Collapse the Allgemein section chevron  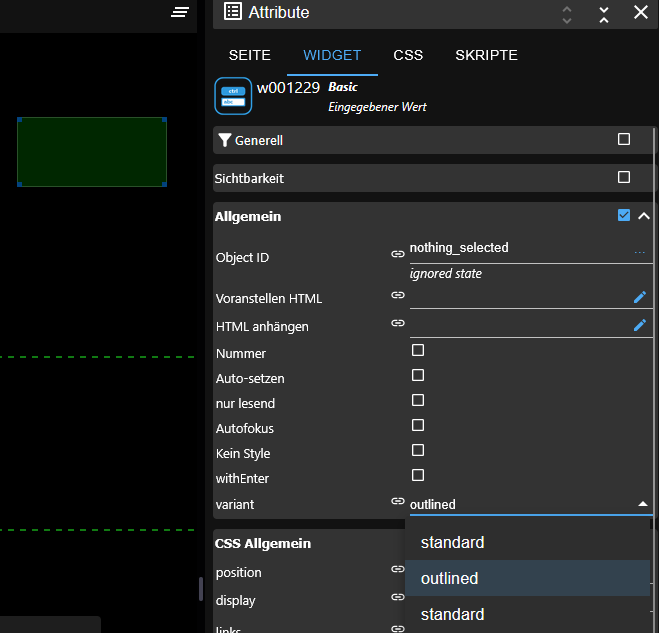pos(644,216)
